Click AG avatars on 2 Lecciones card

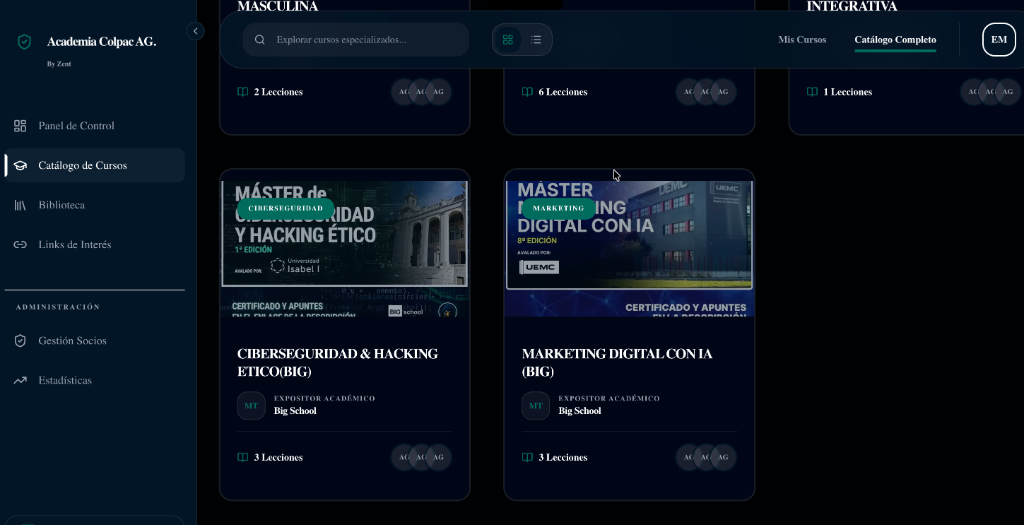point(421,91)
